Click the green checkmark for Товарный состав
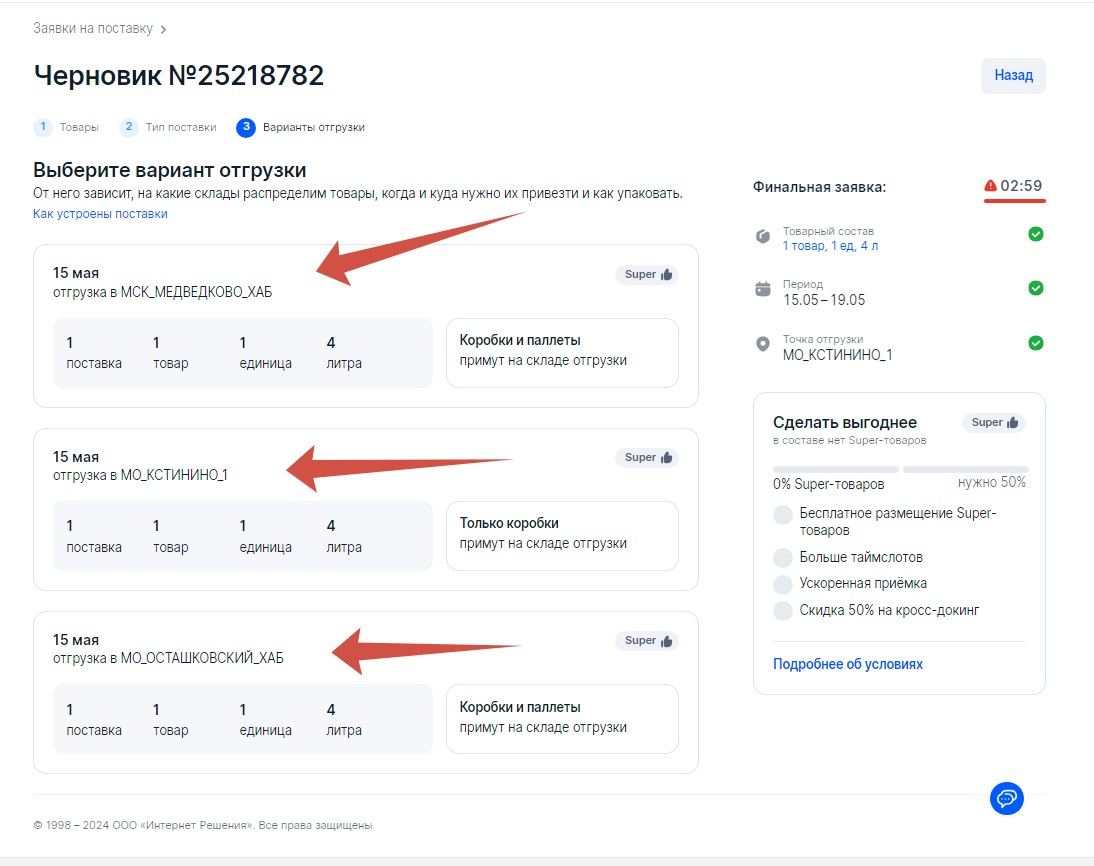 coord(1036,234)
